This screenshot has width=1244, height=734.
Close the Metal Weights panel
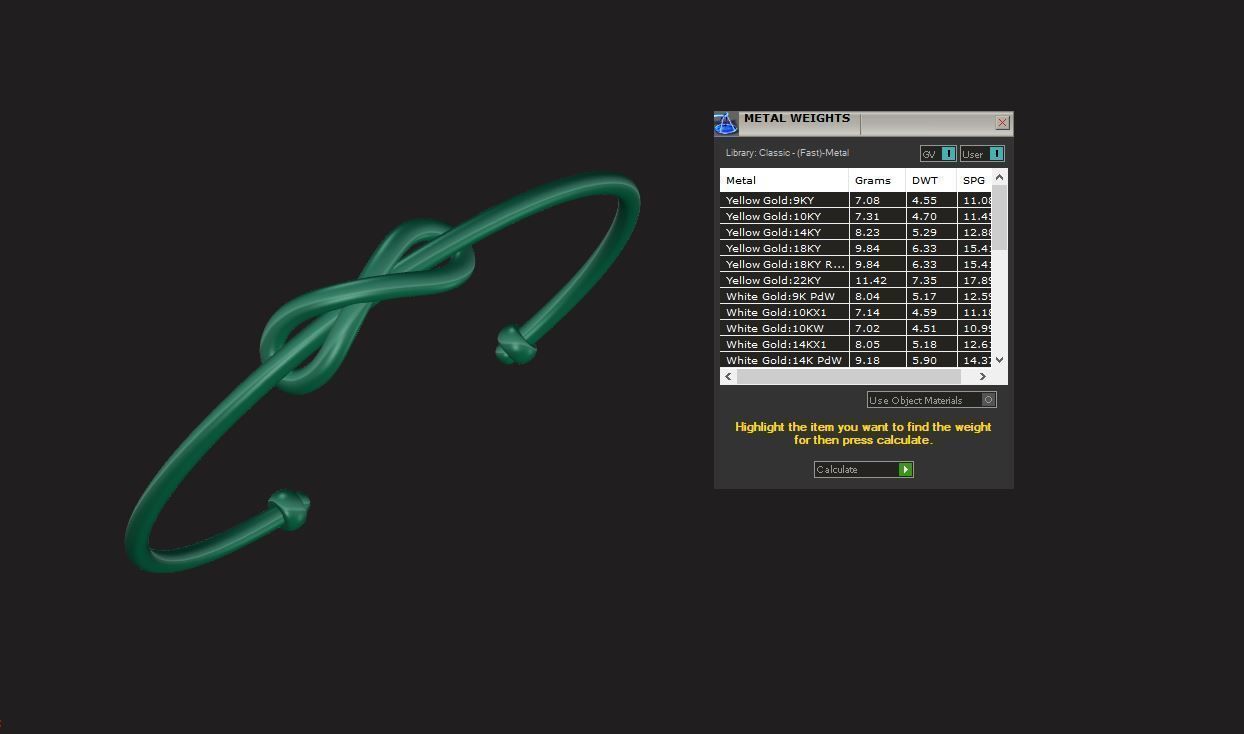[x=1002, y=123]
